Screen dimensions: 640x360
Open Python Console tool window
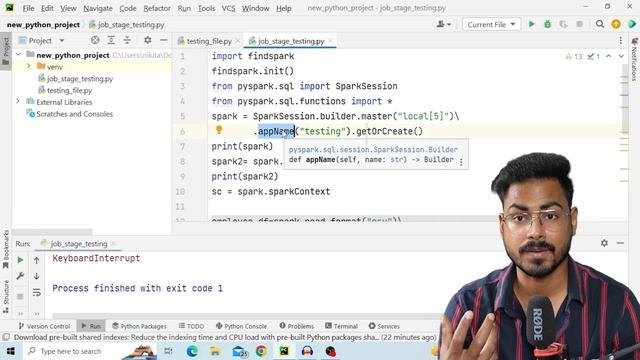click(241, 326)
